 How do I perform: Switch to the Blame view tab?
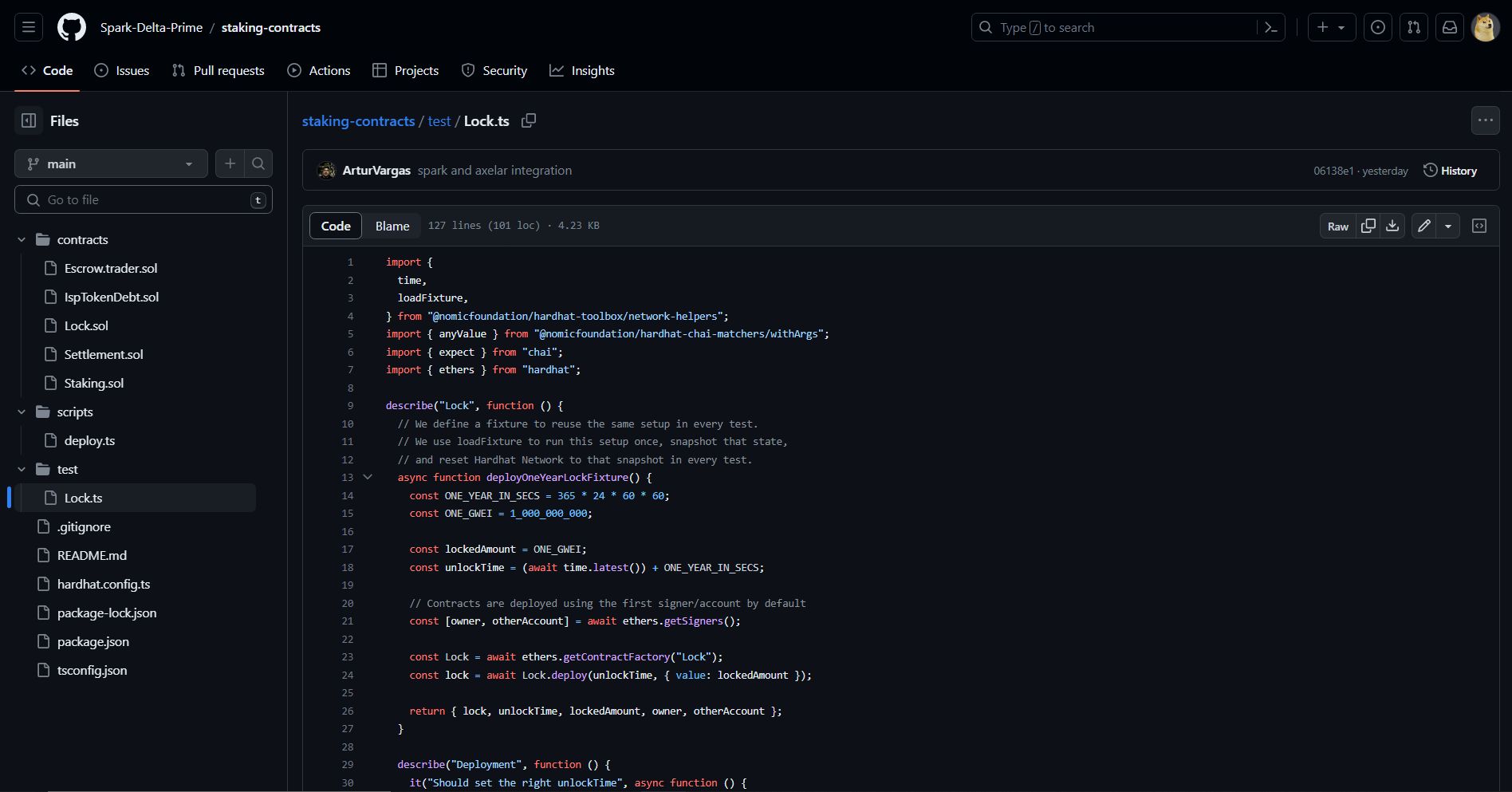click(x=392, y=226)
